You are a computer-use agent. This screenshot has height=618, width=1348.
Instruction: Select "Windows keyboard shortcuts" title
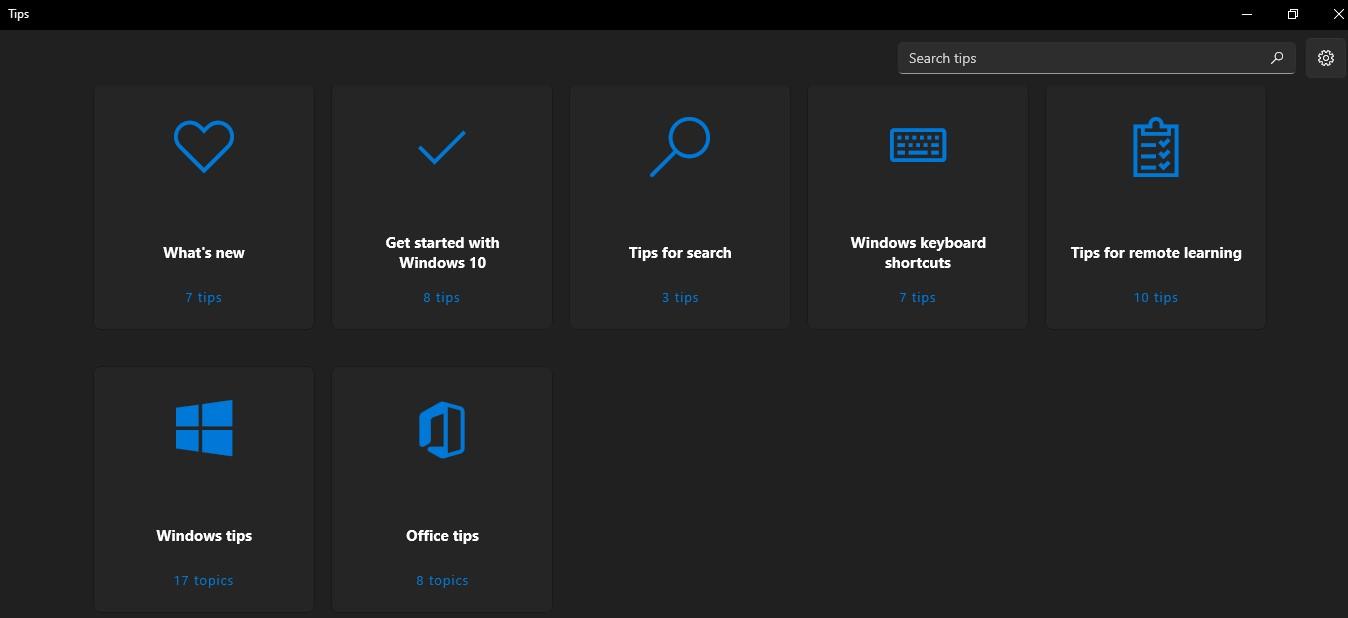click(918, 253)
